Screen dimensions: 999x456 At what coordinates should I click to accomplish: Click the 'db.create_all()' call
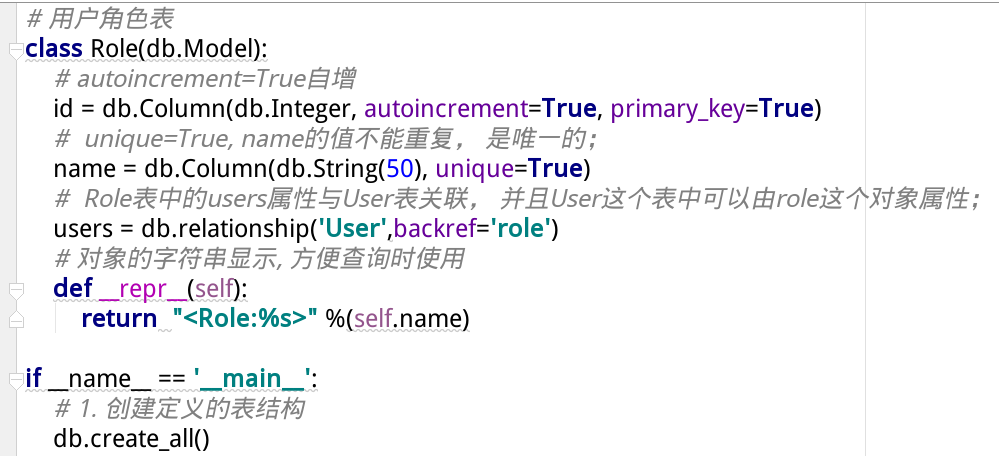point(132,438)
